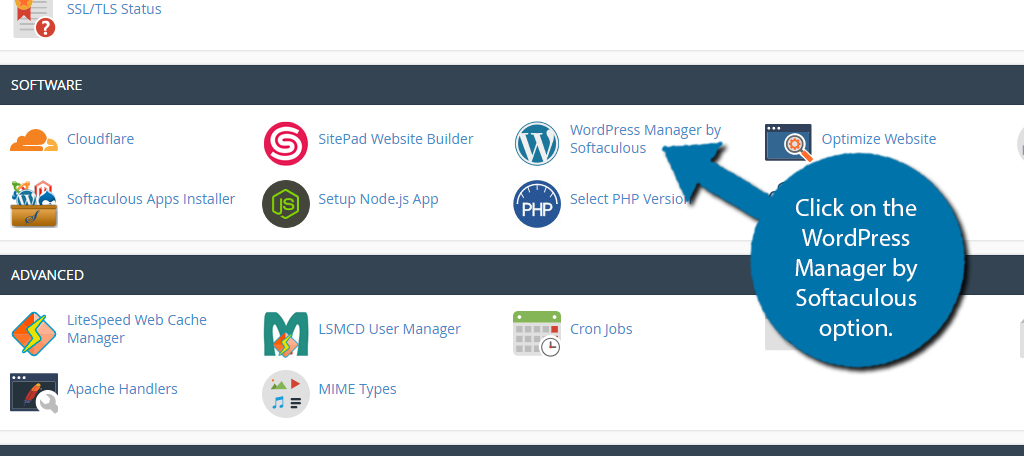Click the Cron Jobs calendar icon
Viewport: 1024px width, 456px height.
coord(537,334)
